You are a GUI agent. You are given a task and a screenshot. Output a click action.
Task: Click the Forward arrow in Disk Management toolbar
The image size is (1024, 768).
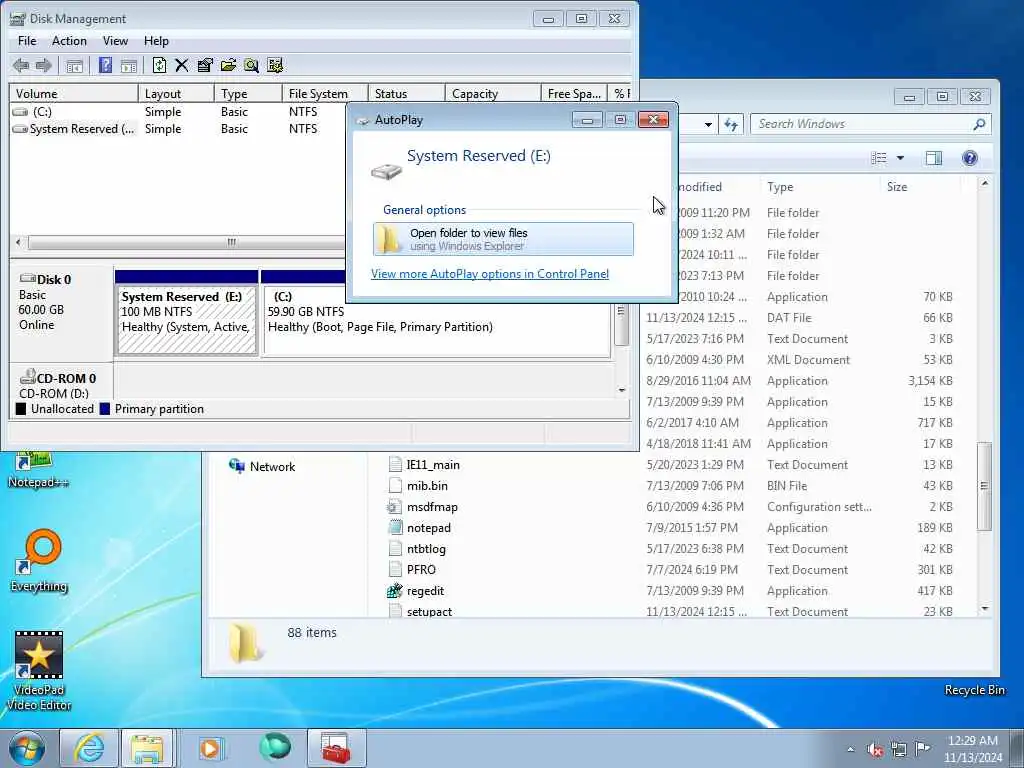pyautogui.click(x=44, y=65)
